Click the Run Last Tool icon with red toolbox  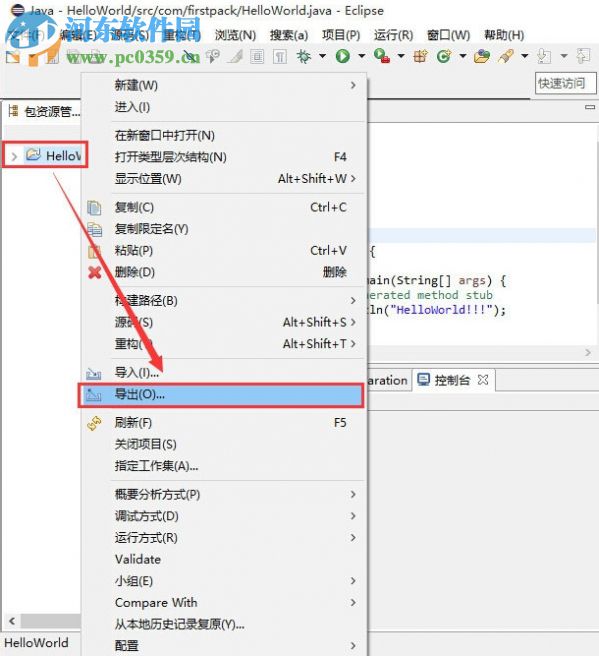[381, 56]
